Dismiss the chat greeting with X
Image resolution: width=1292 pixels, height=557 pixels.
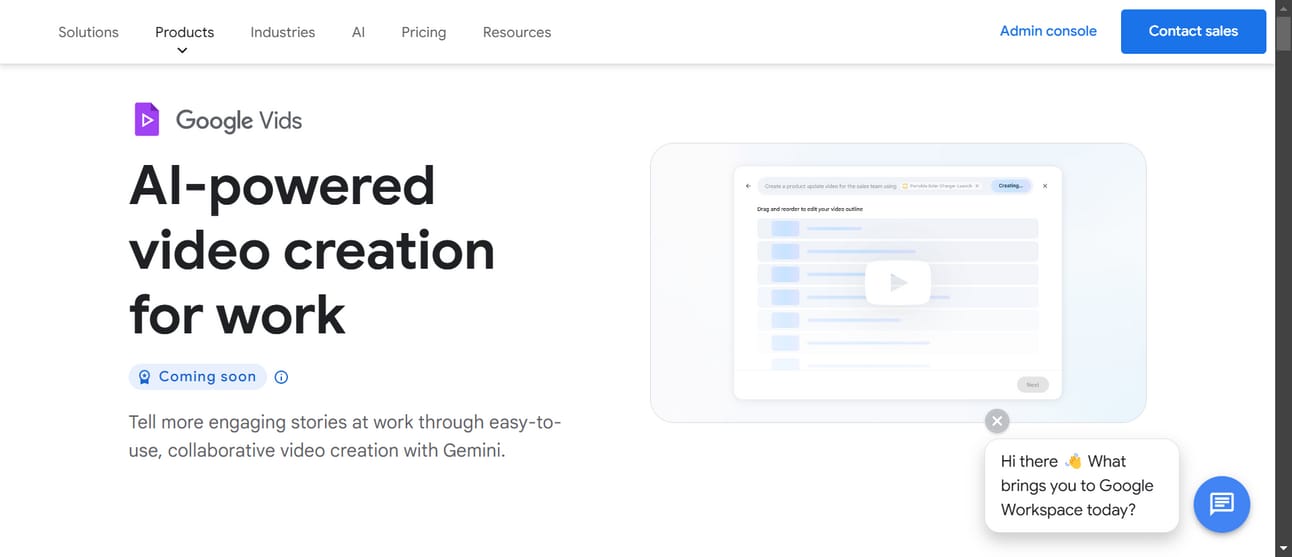click(997, 421)
